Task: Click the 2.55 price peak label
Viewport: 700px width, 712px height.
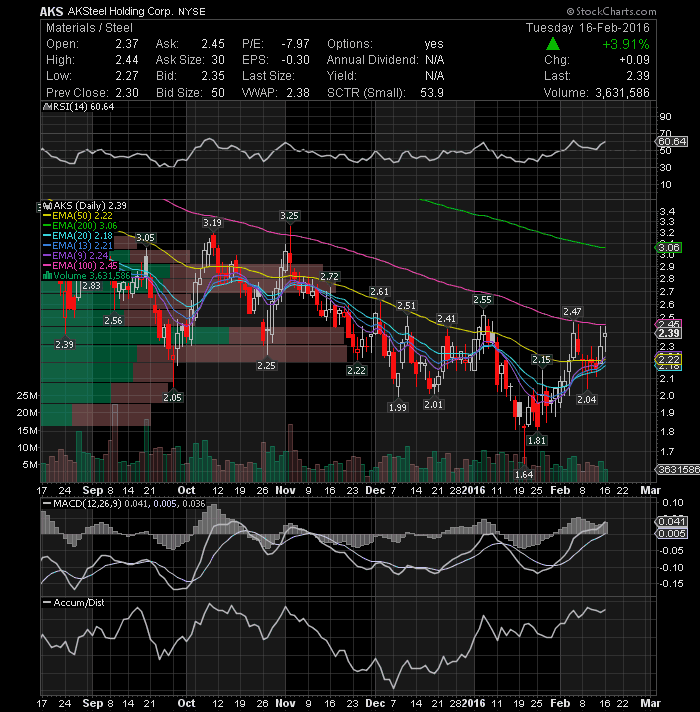Action: coord(482,300)
